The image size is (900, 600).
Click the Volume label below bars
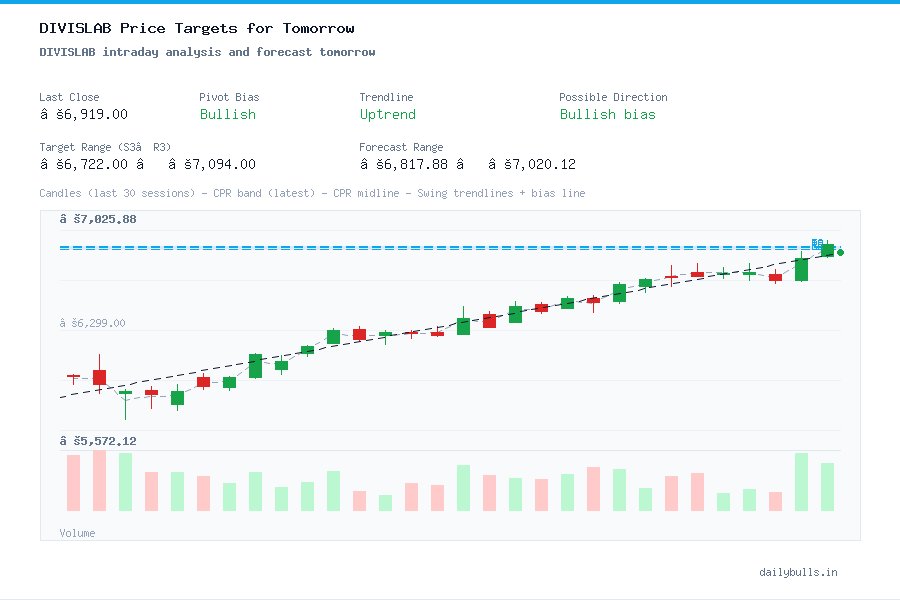77,533
